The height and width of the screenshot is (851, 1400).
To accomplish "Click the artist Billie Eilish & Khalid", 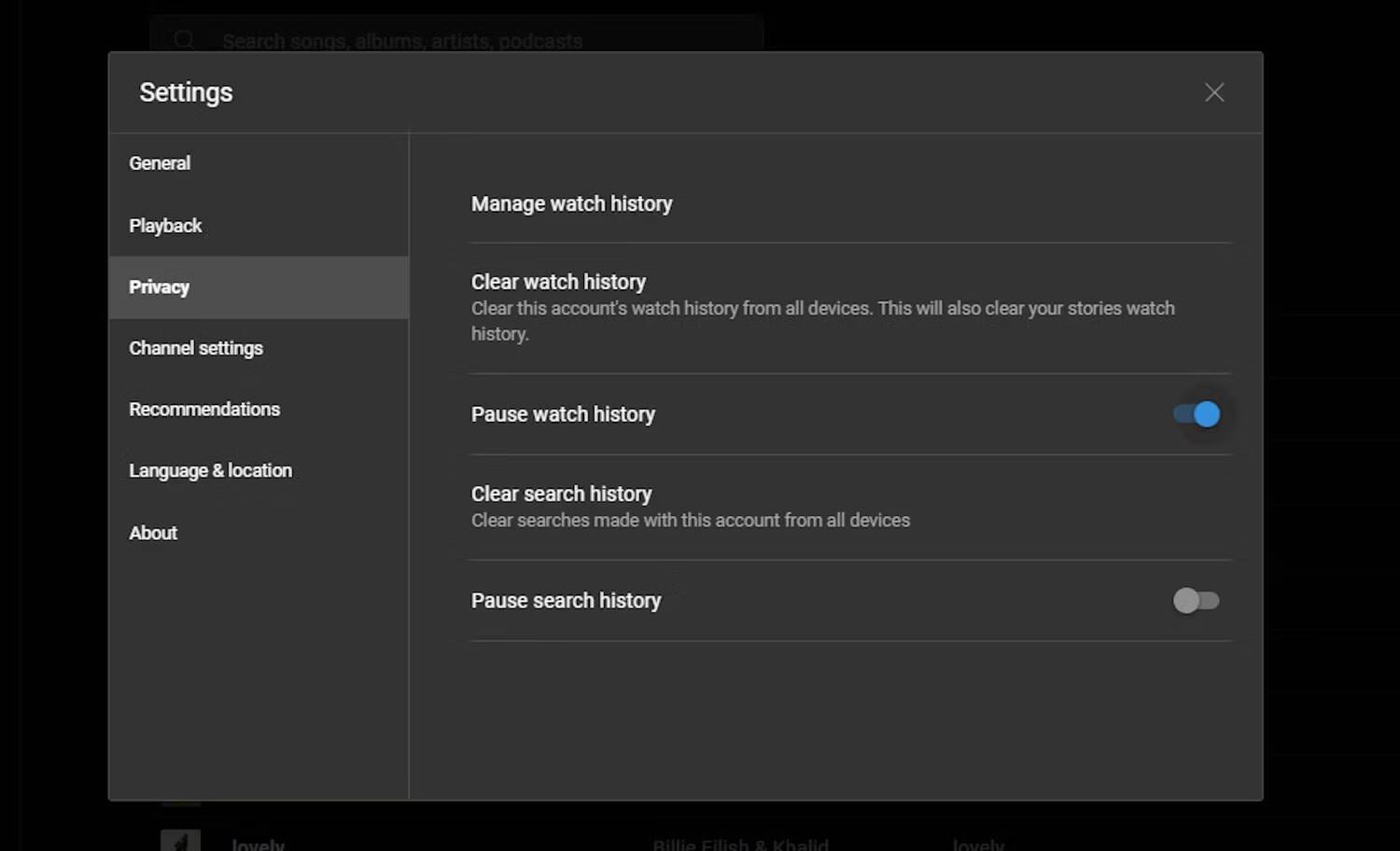I will tap(739, 843).
